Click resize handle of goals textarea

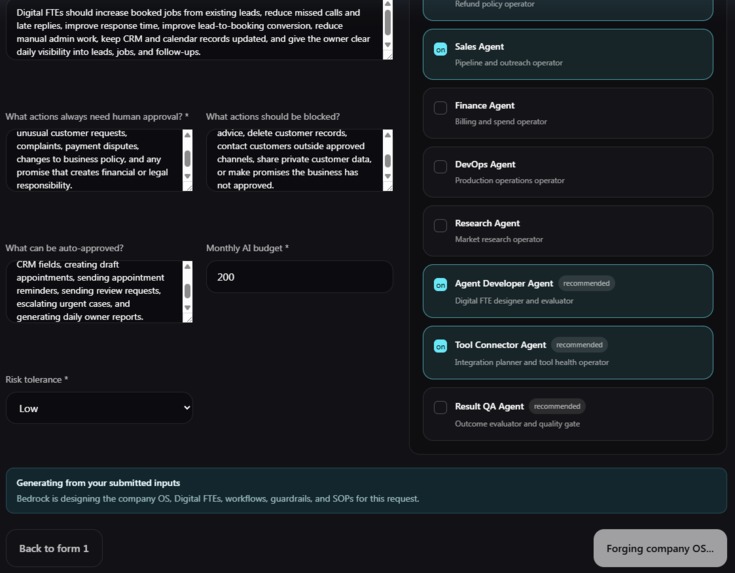point(388,55)
